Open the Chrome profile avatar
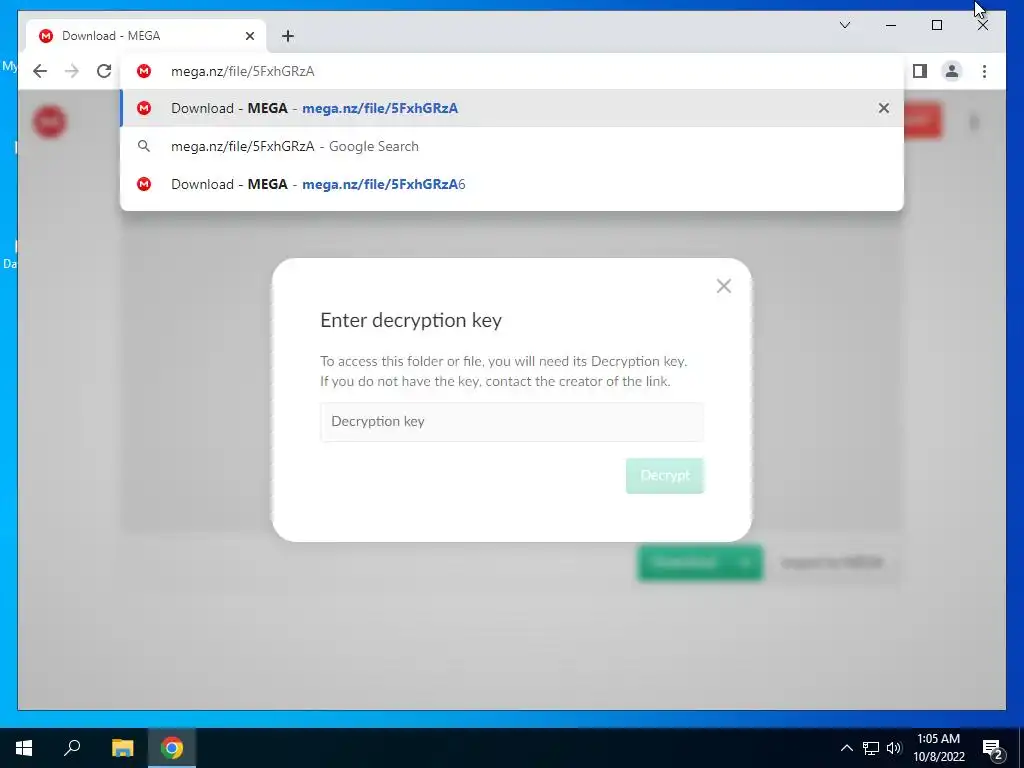The width and height of the screenshot is (1024, 768). tap(952, 71)
